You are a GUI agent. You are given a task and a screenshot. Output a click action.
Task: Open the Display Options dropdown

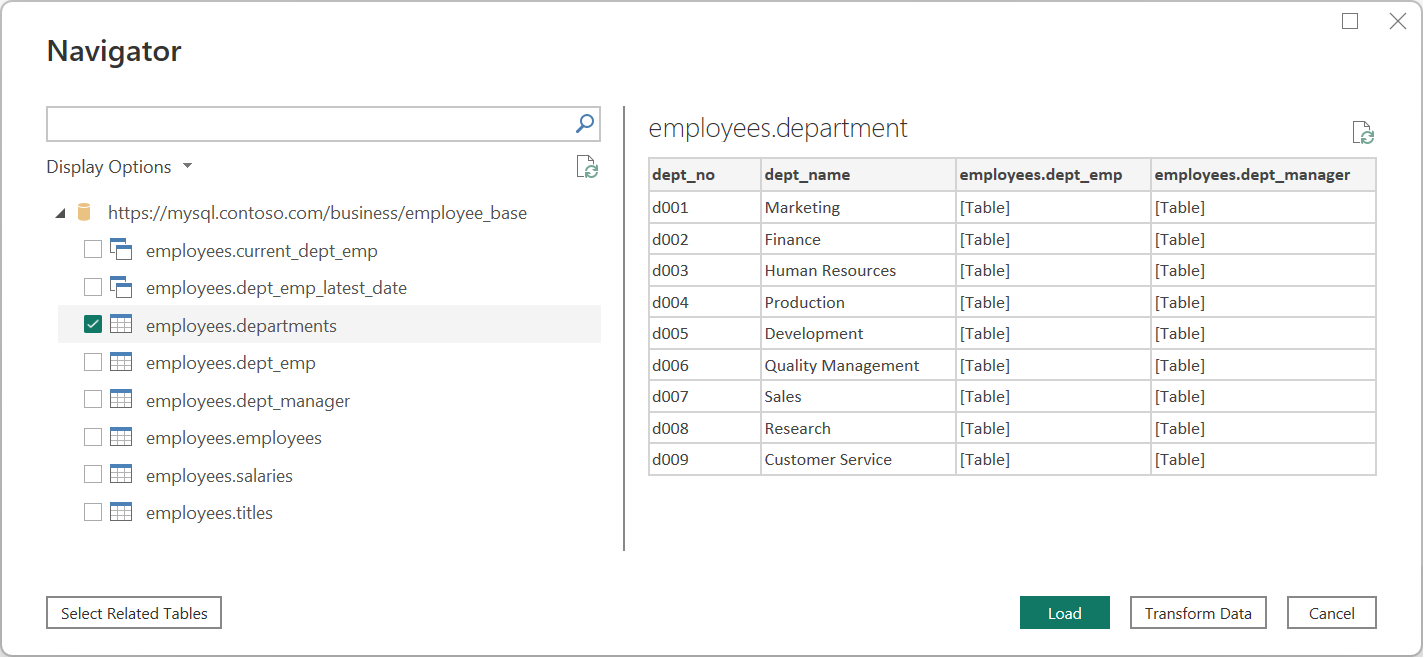pos(119,167)
